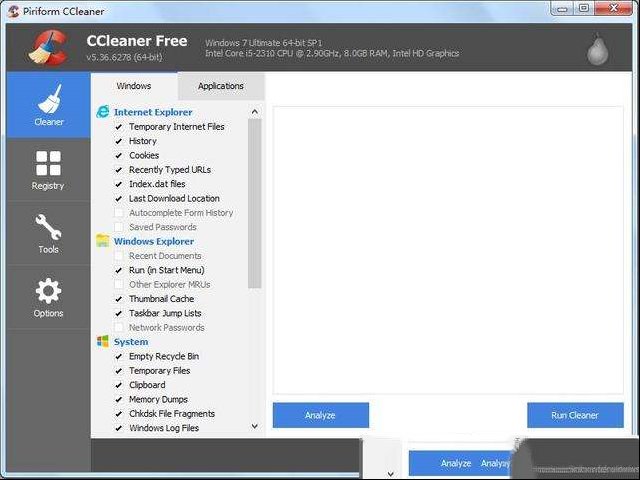Enable Network Passwords checkbox
The height and width of the screenshot is (480, 640).
tap(118, 327)
